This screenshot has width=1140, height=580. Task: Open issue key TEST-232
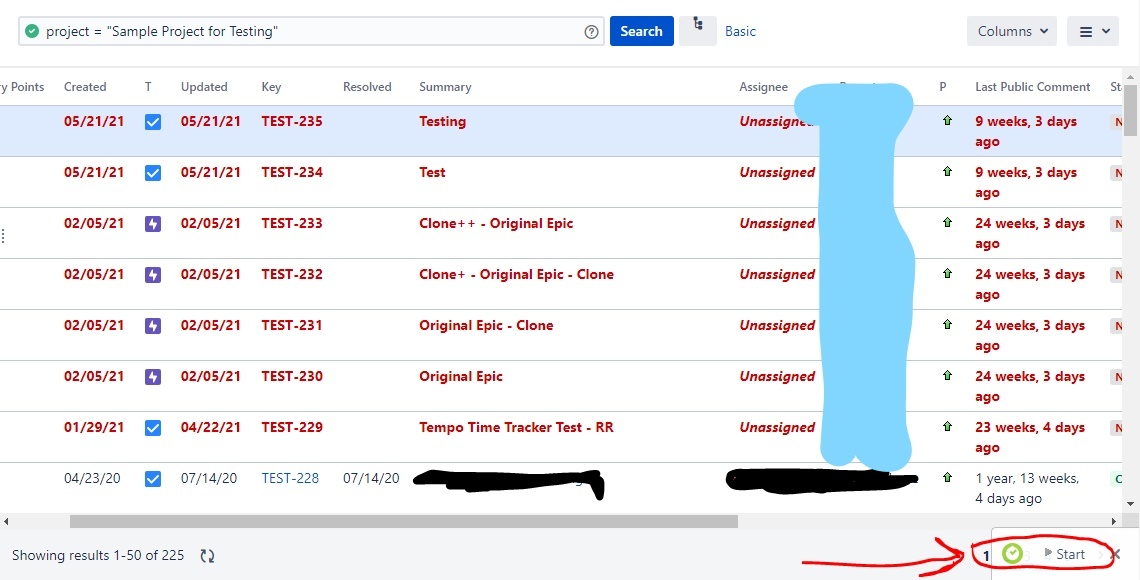point(292,274)
